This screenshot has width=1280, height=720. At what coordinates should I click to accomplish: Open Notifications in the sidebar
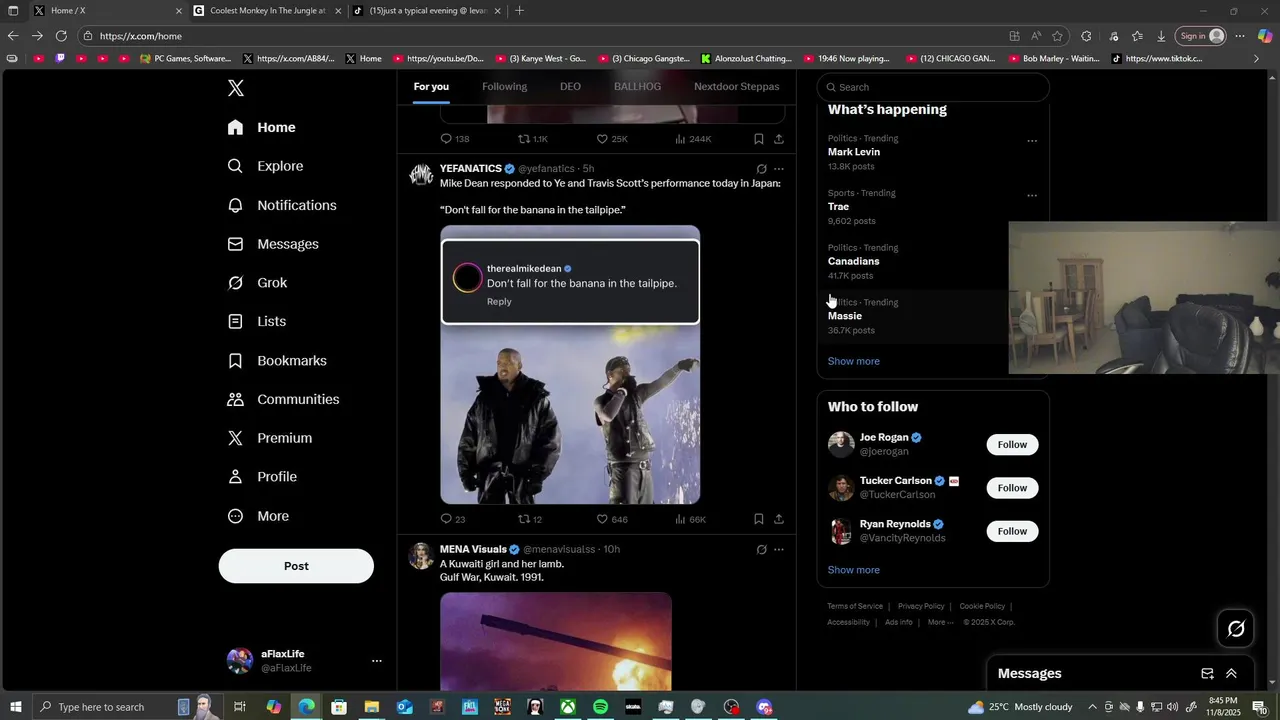282,205
